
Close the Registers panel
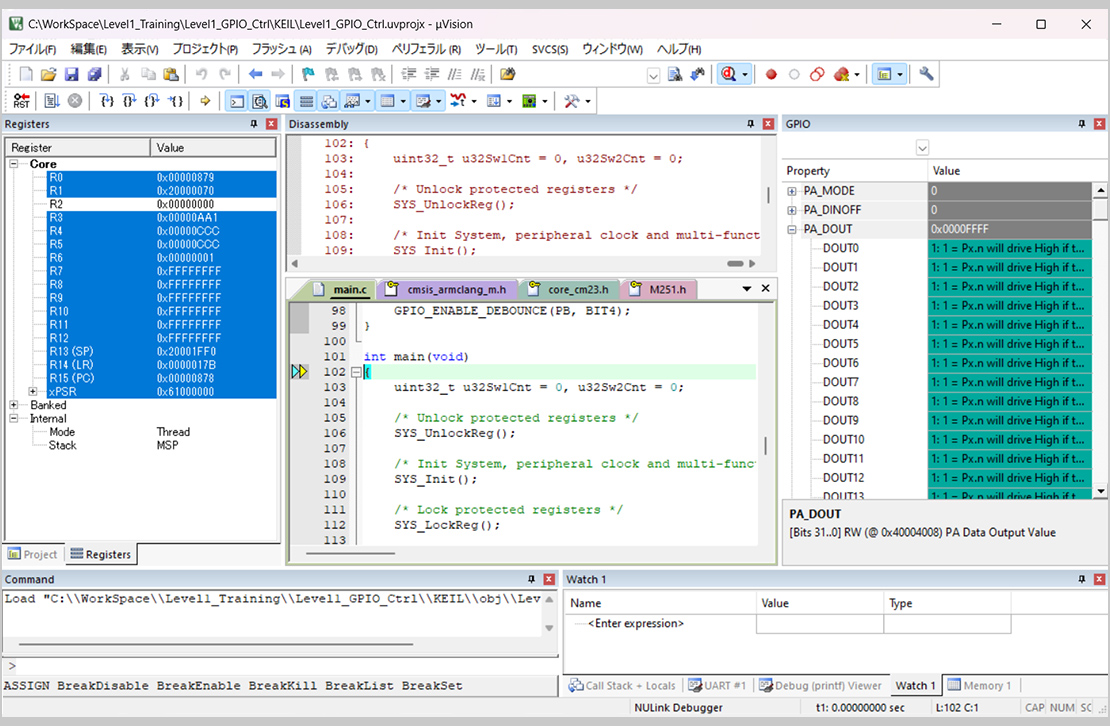pyautogui.click(x=271, y=124)
